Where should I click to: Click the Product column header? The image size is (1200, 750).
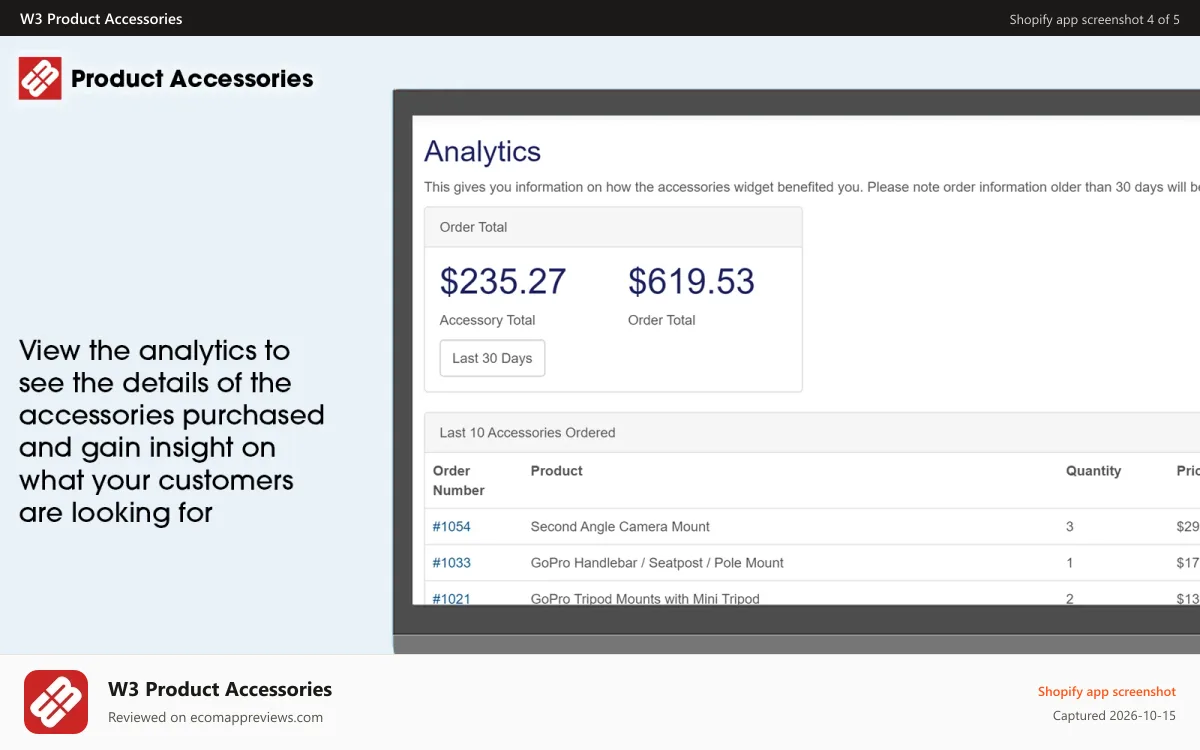click(556, 471)
